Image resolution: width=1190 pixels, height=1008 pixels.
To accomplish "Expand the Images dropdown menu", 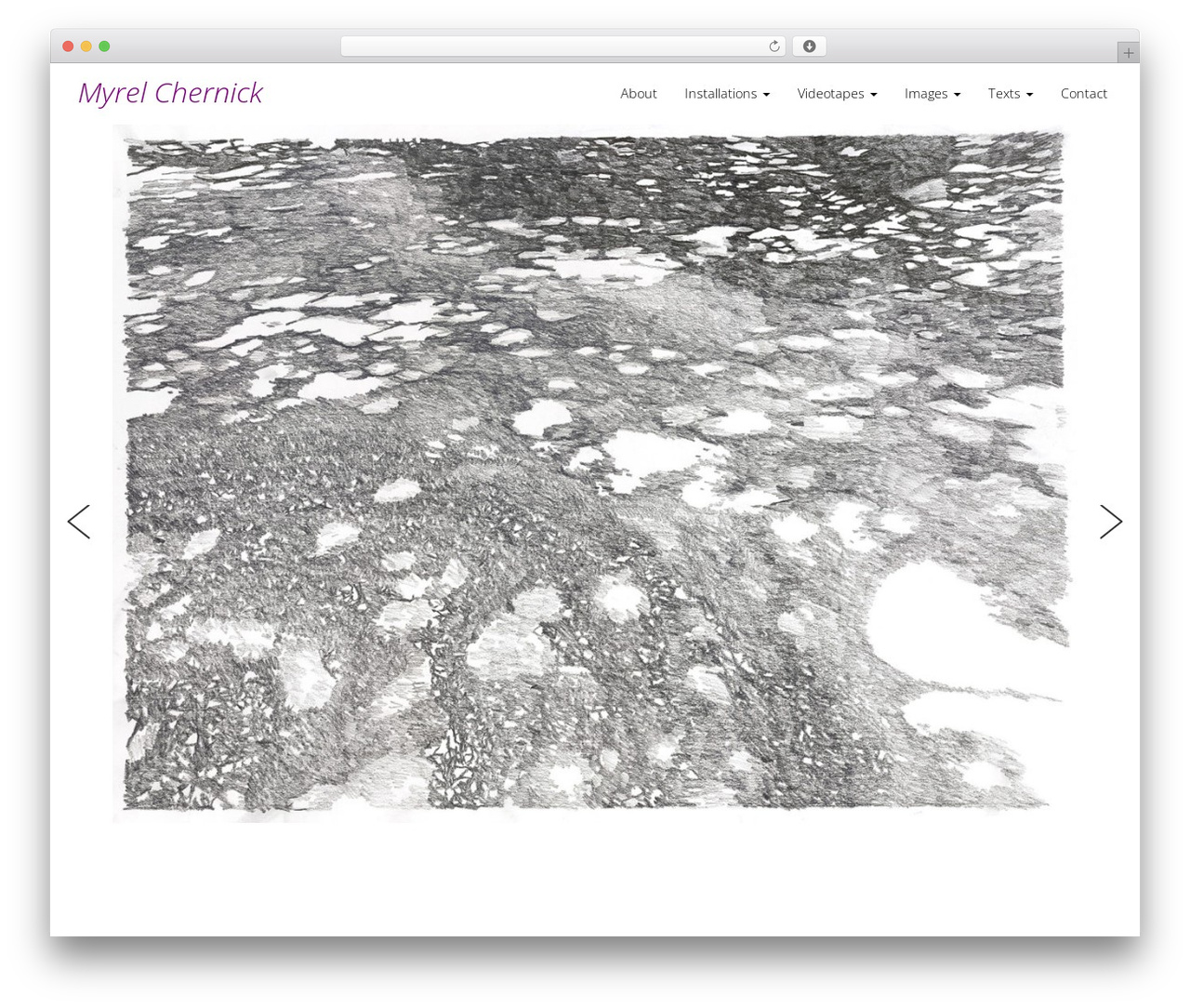I will [932, 93].
